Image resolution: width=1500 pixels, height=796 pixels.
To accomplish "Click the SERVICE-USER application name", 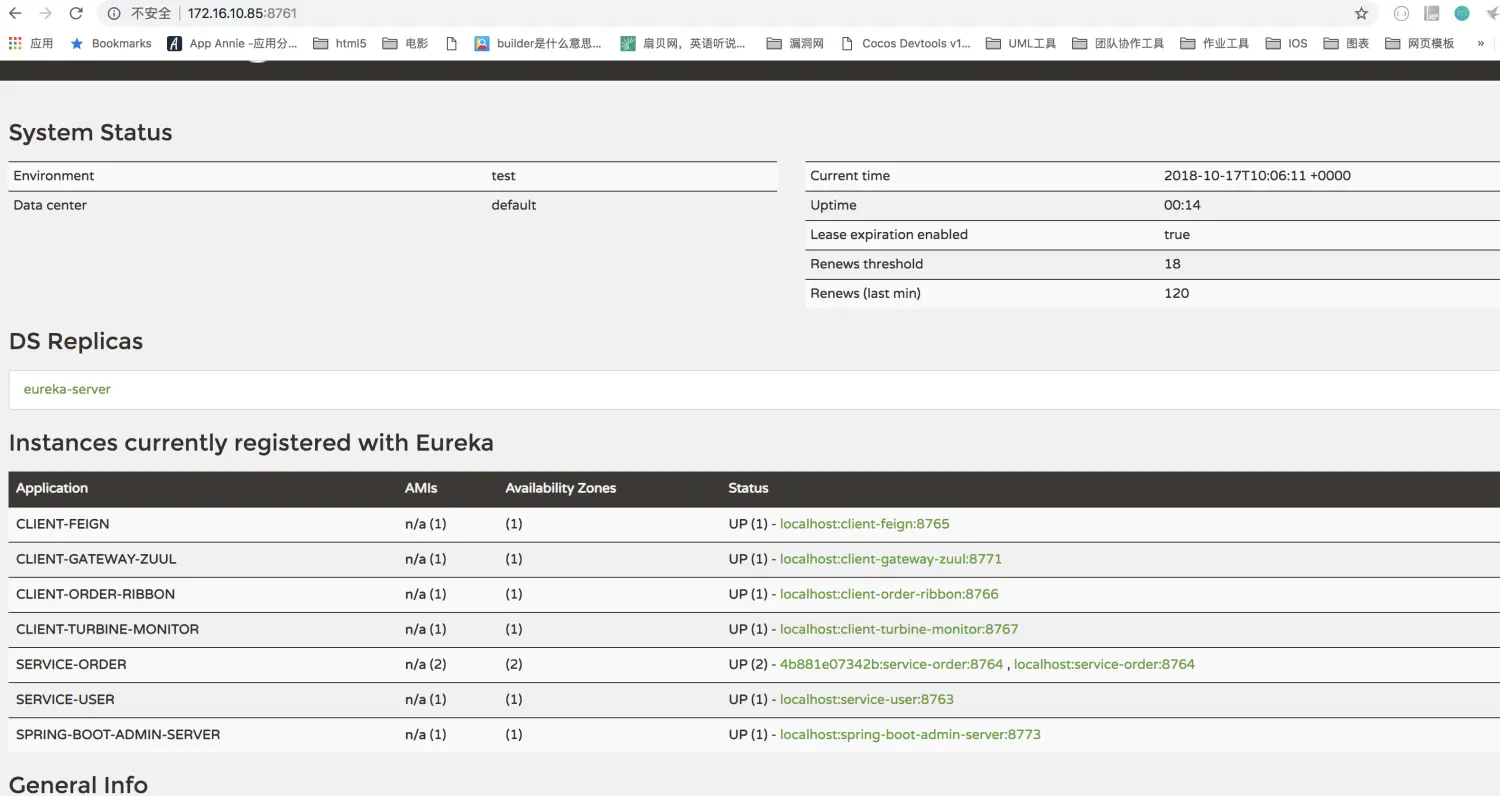I will [x=65, y=699].
